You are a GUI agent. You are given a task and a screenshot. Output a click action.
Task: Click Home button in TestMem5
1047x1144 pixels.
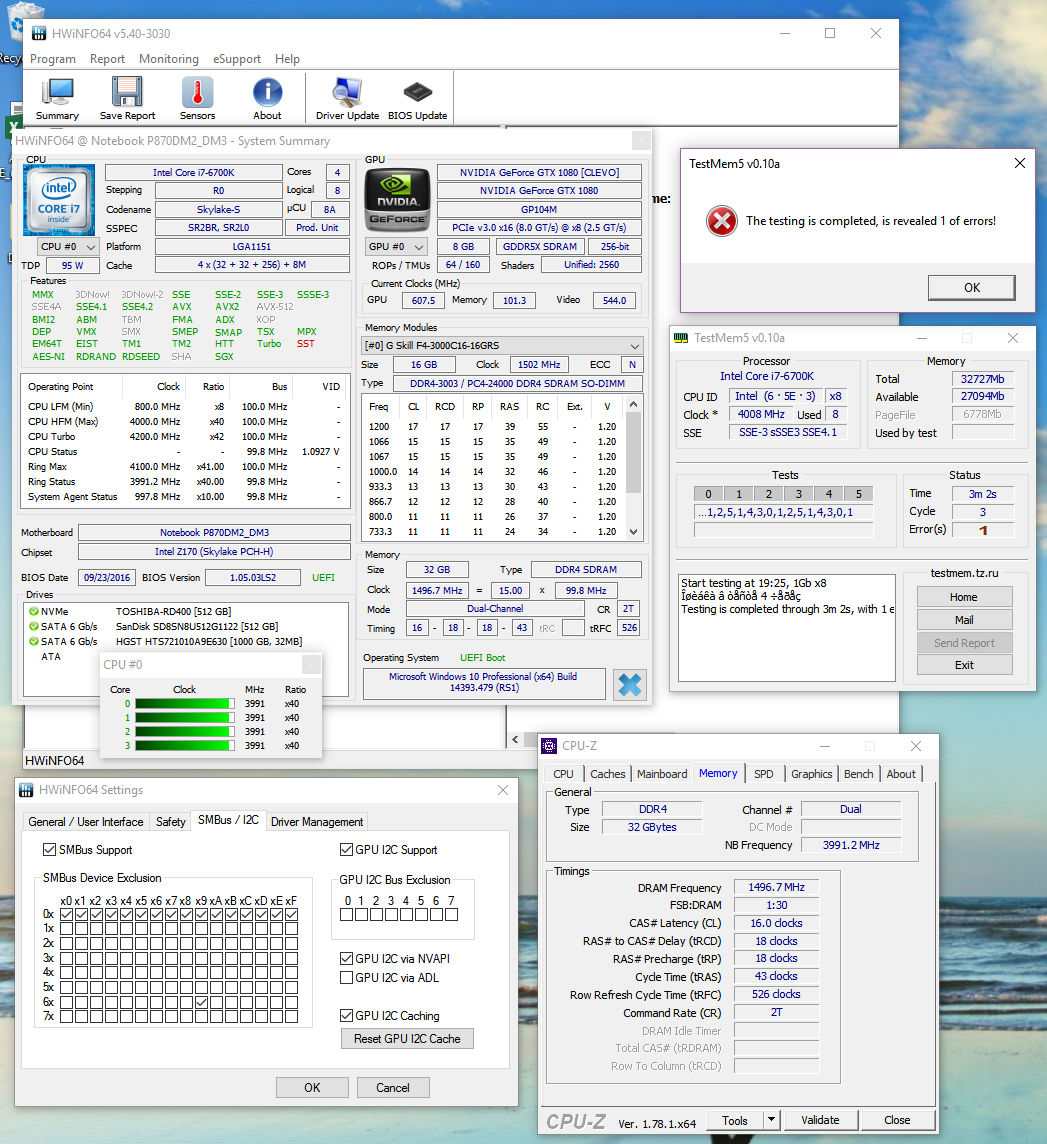point(964,597)
